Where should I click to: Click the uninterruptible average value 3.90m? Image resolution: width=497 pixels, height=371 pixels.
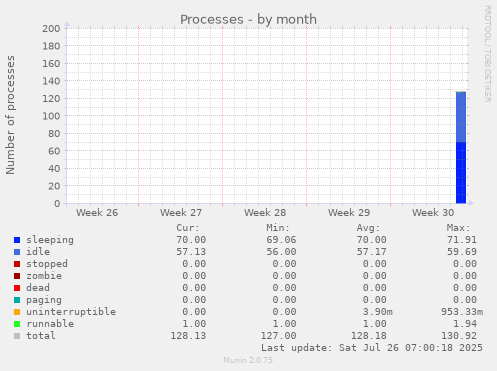[x=378, y=312]
